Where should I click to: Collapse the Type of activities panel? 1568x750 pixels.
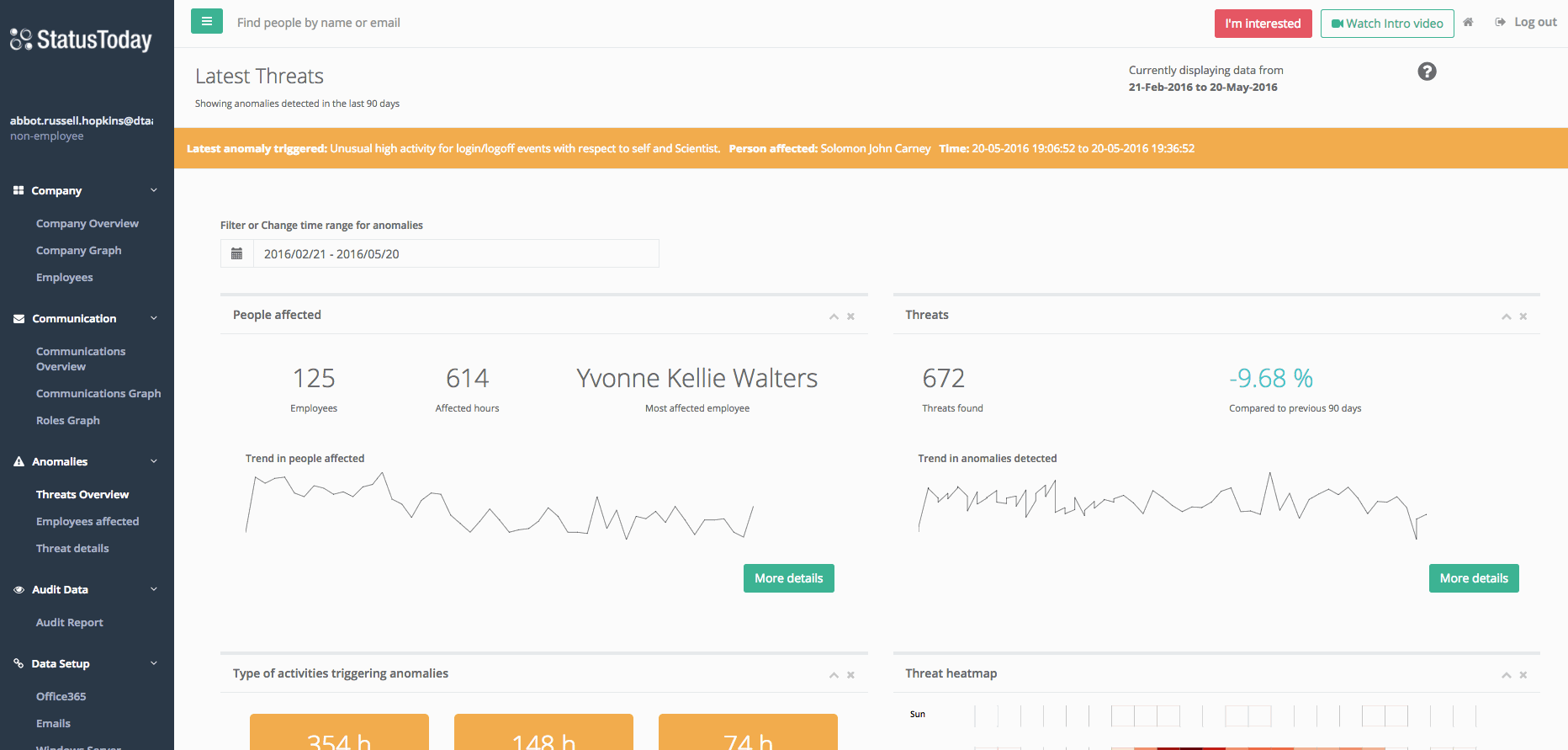tap(834, 675)
